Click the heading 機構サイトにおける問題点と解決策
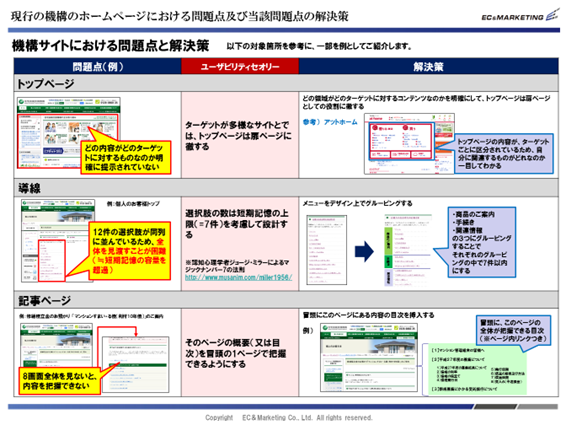 click(110, 46)
